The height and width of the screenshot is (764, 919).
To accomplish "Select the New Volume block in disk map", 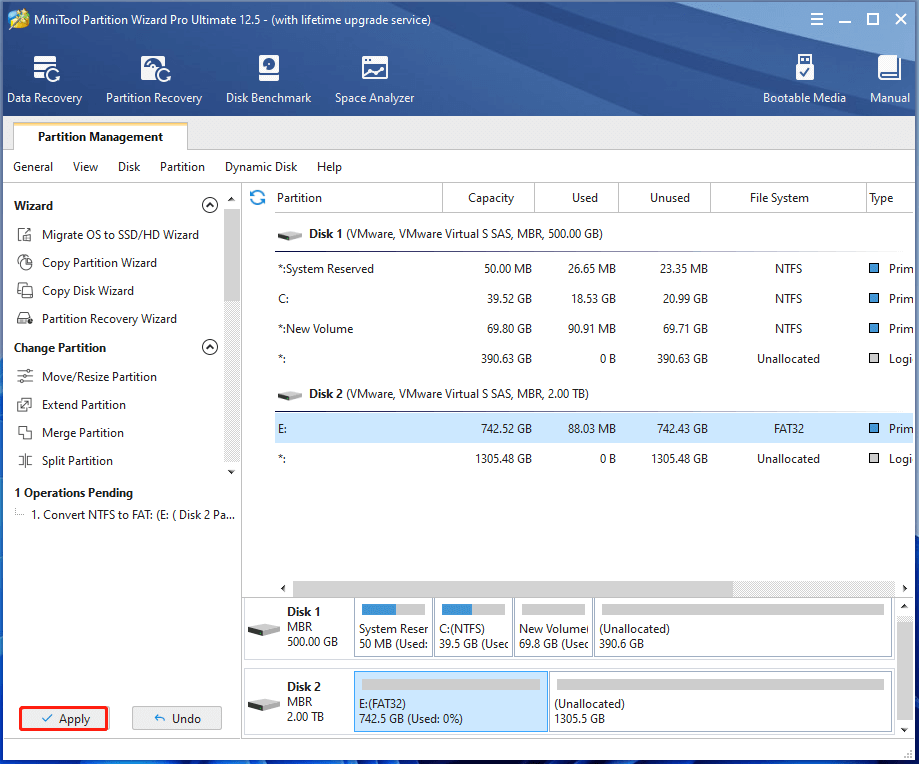I will (x=553, y=627).
